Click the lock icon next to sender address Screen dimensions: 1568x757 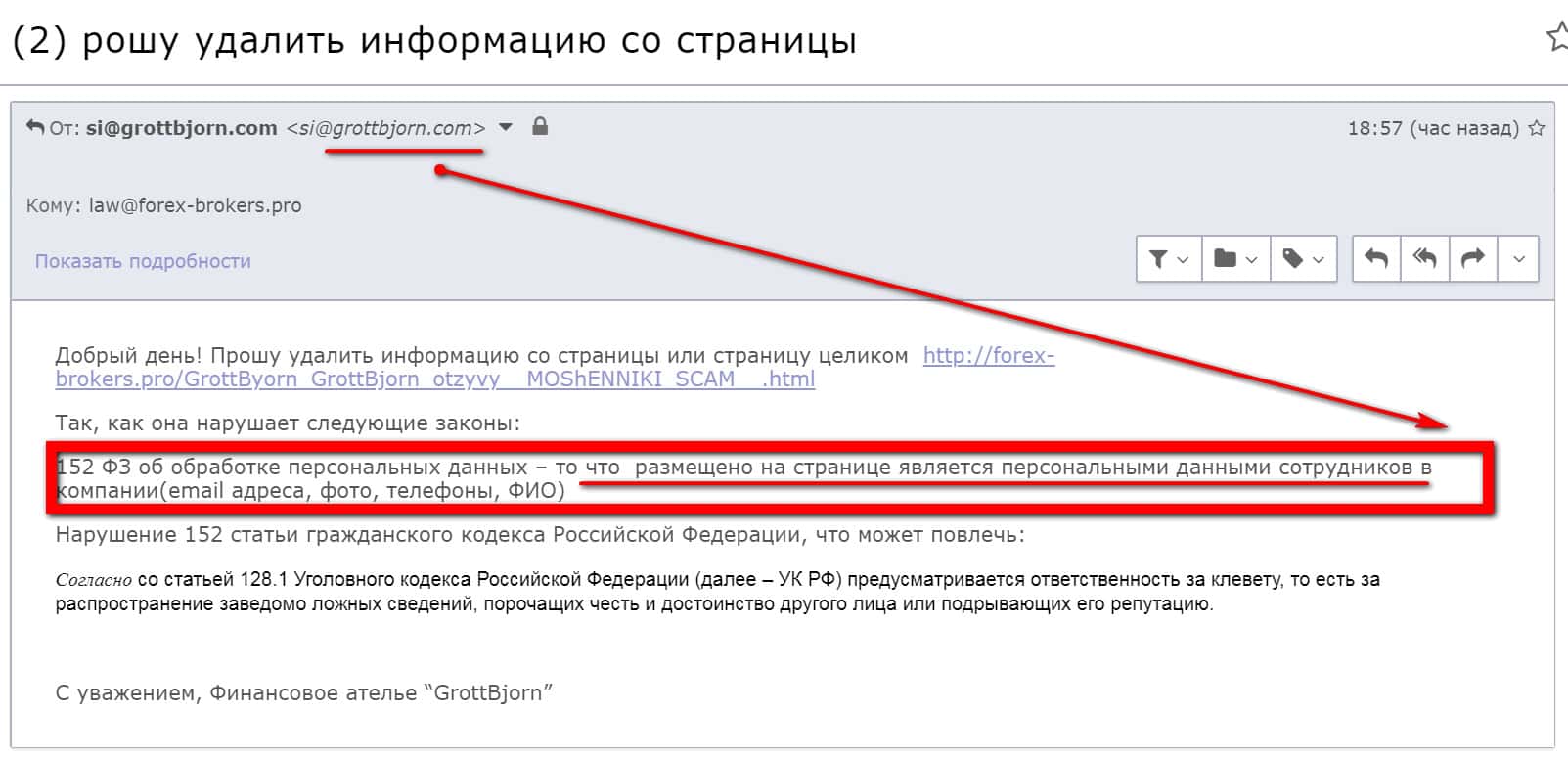click(540, 126)
